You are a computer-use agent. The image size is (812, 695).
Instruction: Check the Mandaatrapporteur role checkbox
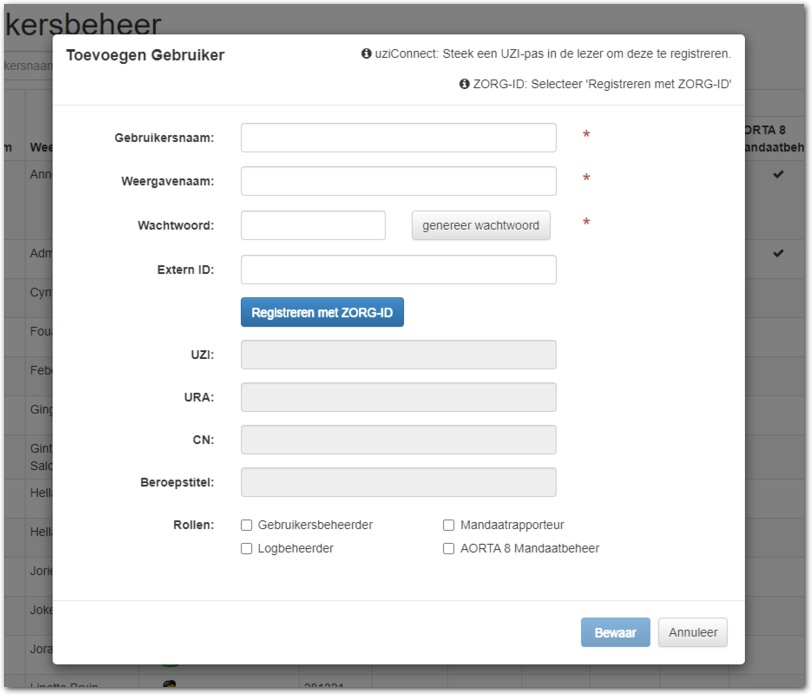pyautogui.click(x=449, y=525)
